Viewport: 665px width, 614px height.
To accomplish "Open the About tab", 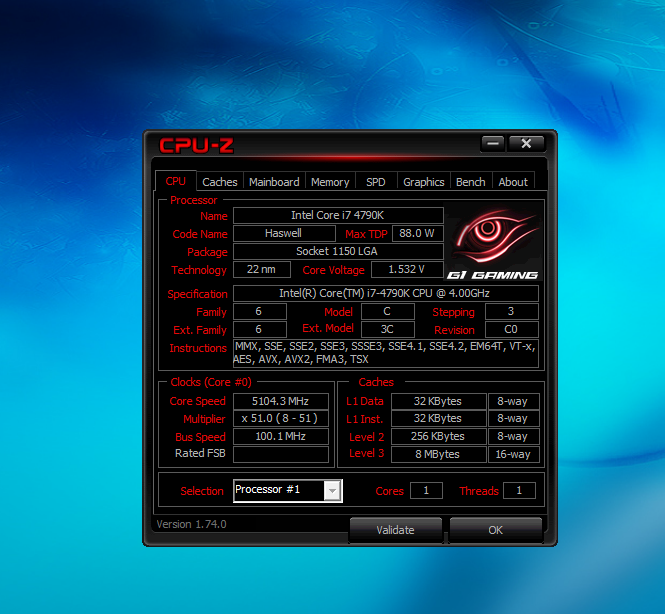I will pos(513,182).
